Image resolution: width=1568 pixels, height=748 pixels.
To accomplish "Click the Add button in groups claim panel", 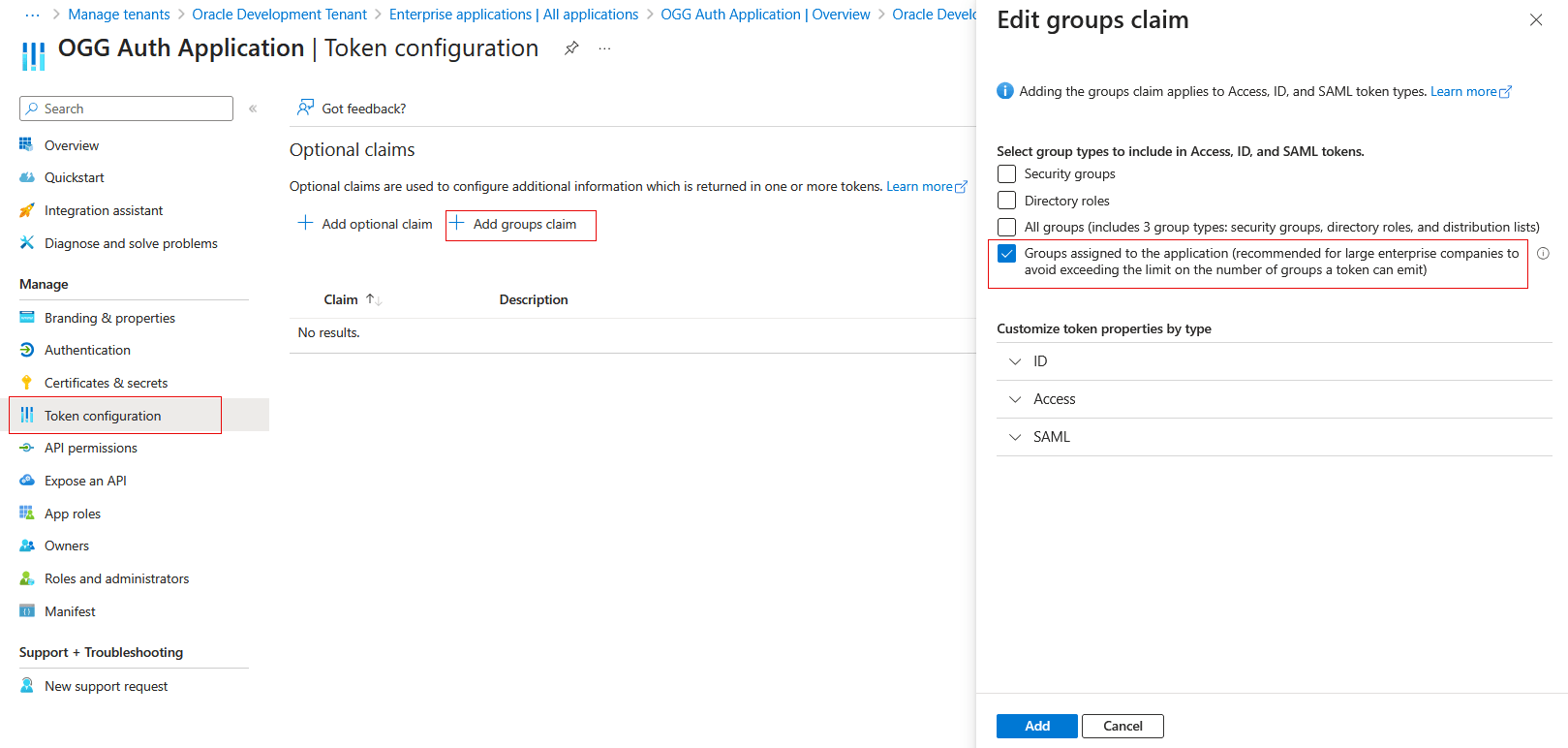I will (x=1037, y=726).
